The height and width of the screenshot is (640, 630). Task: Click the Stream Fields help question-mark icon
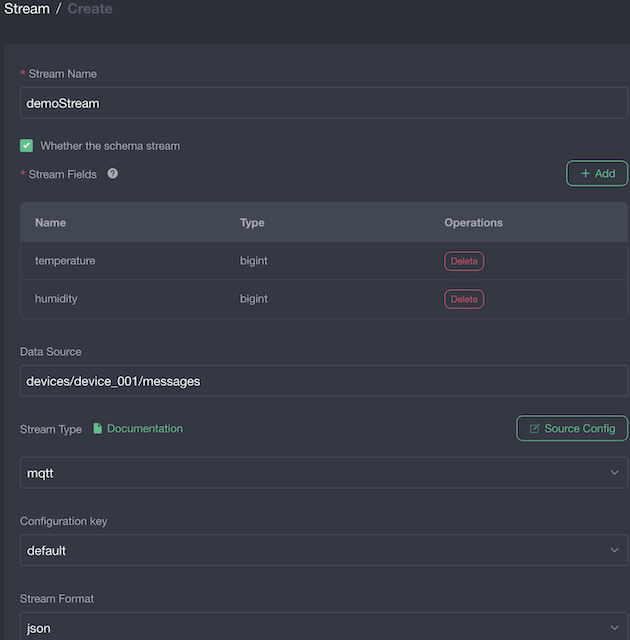[113, 174]
